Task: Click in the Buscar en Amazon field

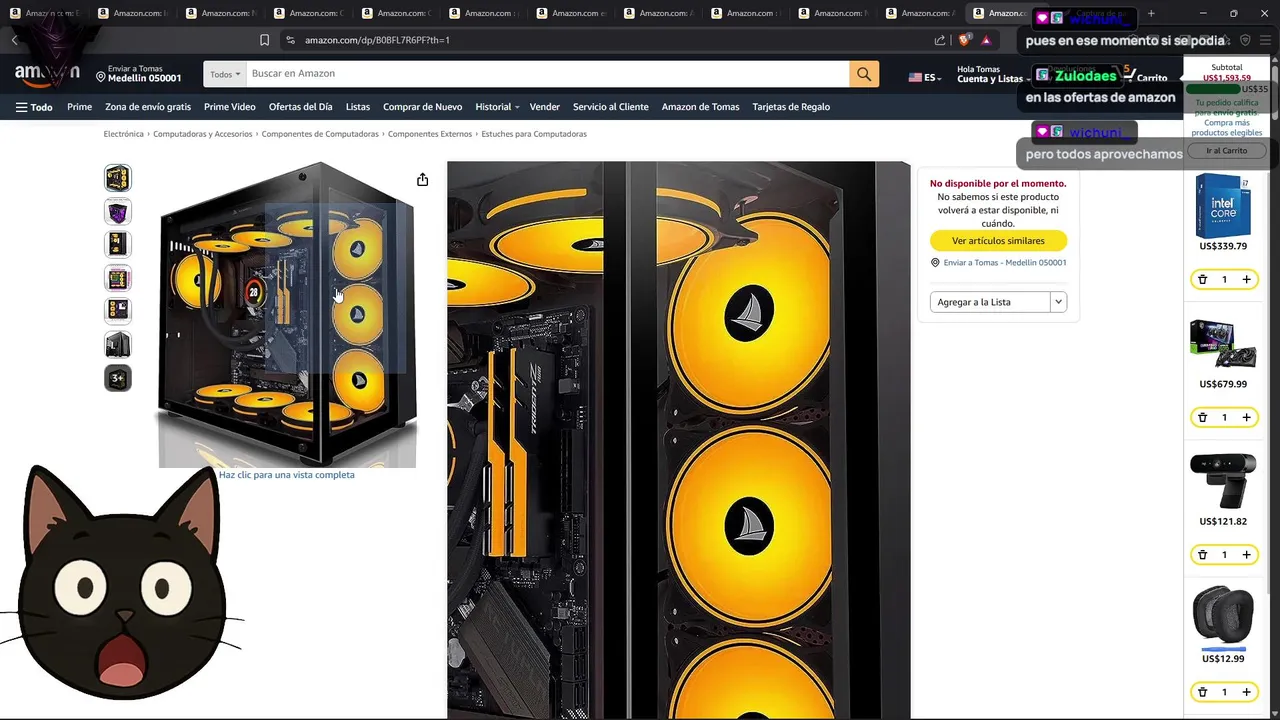Action: point(548,74)
